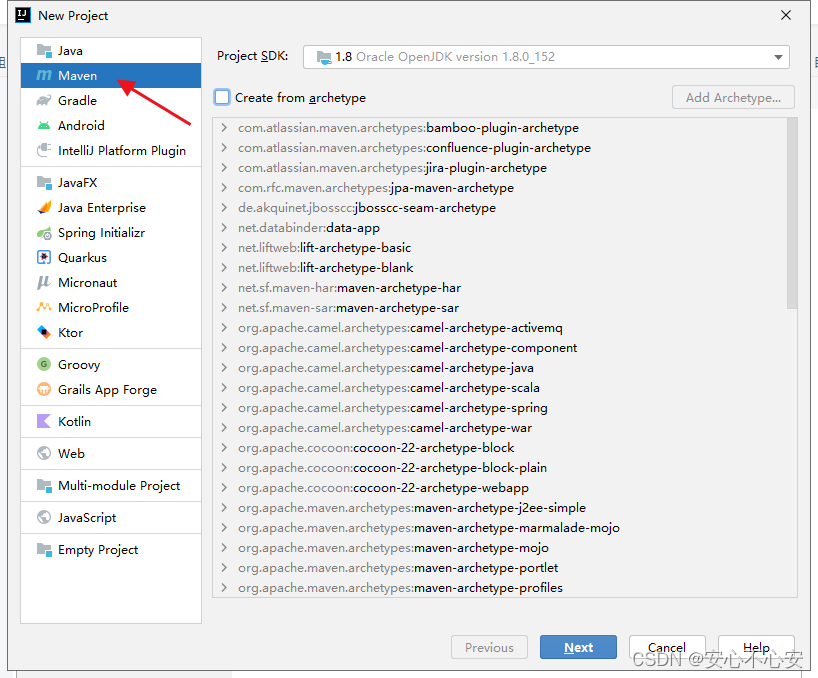This screenshot has height=678, width=818.
Task: Select camel-archetype-component row
Action: pyautogui.click(x=500, y=348)
